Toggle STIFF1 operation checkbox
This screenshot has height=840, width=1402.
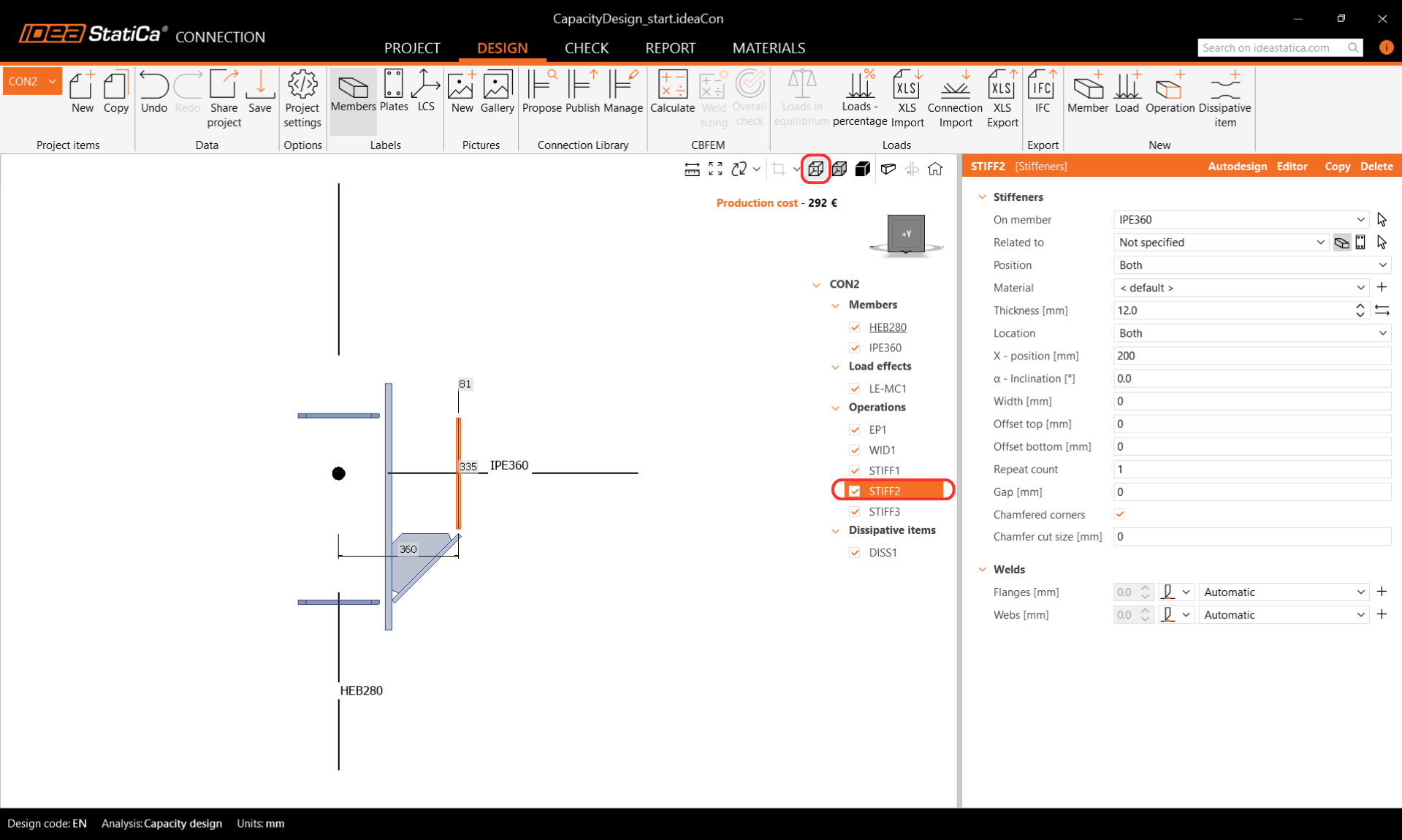pos(855,470)
